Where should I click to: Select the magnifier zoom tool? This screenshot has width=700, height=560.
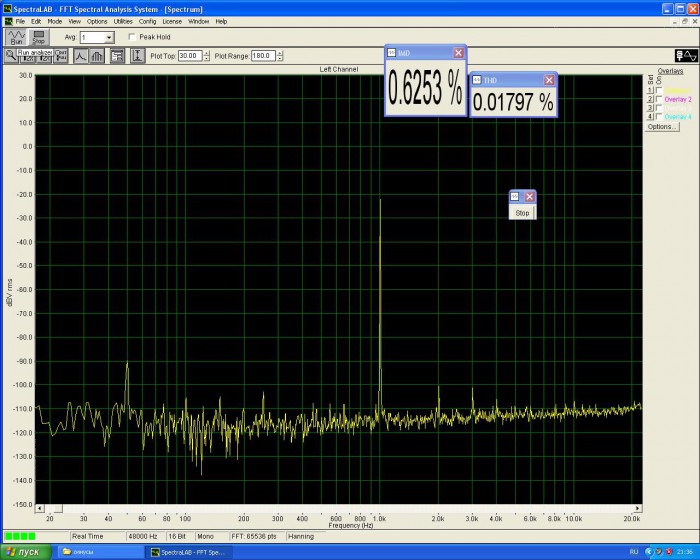tap(11, 56)
